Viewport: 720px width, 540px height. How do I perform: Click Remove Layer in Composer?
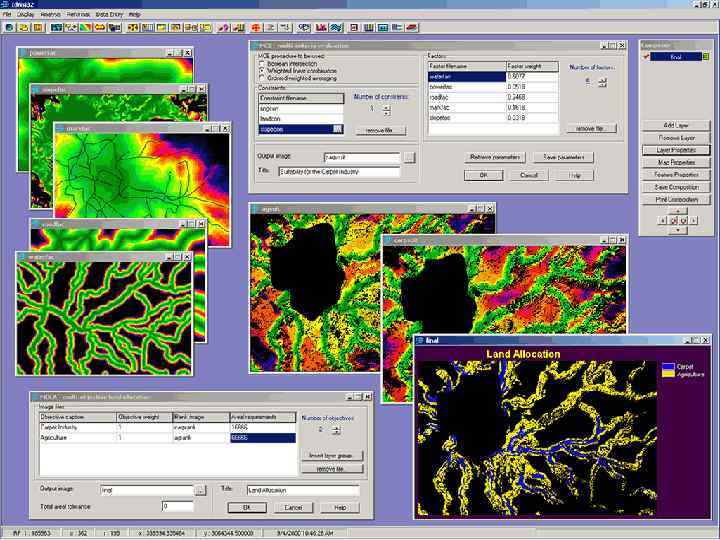[676, 138]
